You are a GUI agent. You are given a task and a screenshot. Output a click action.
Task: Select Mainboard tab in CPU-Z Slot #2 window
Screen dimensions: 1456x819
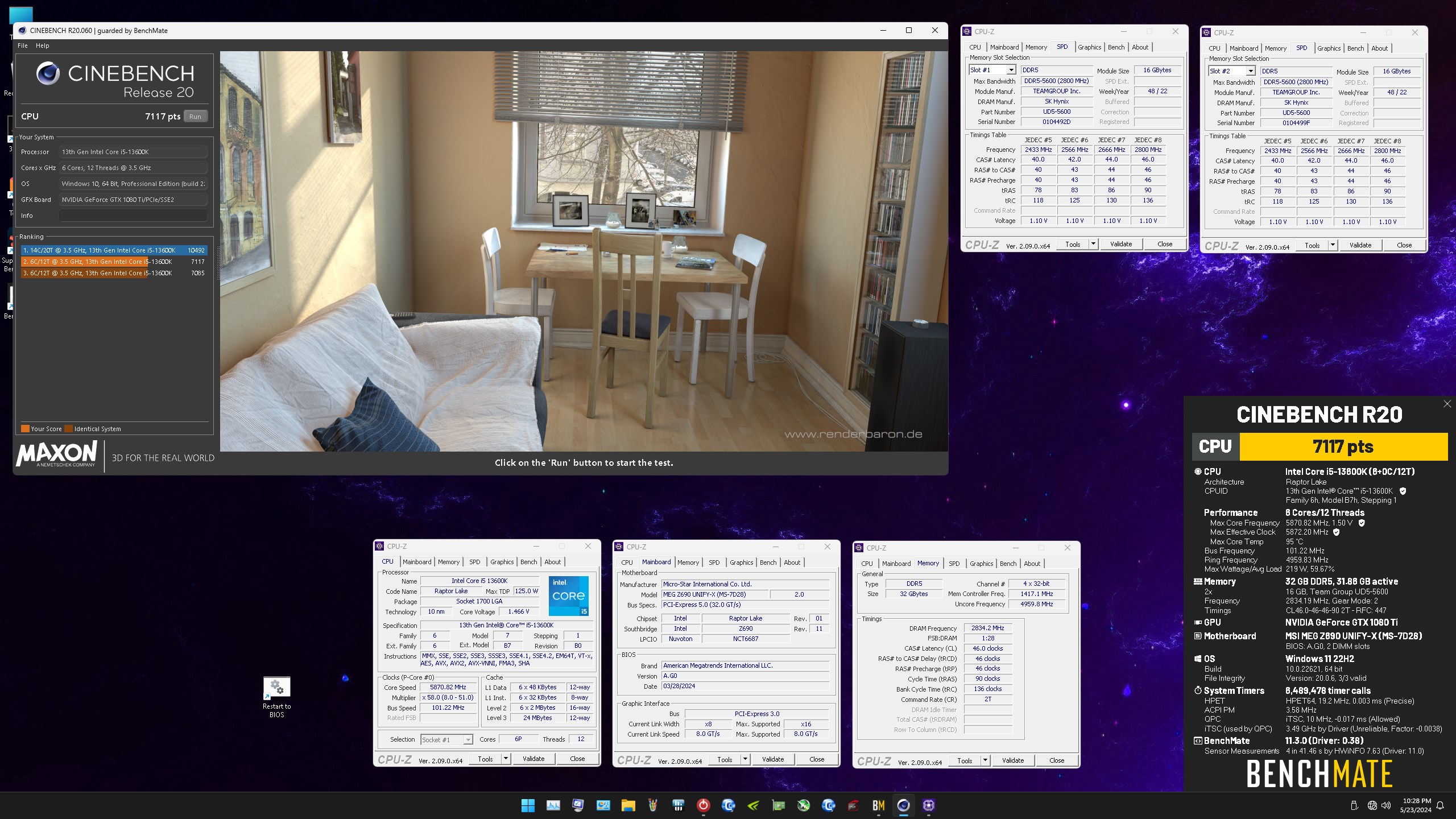click(x=1244, y=48)
